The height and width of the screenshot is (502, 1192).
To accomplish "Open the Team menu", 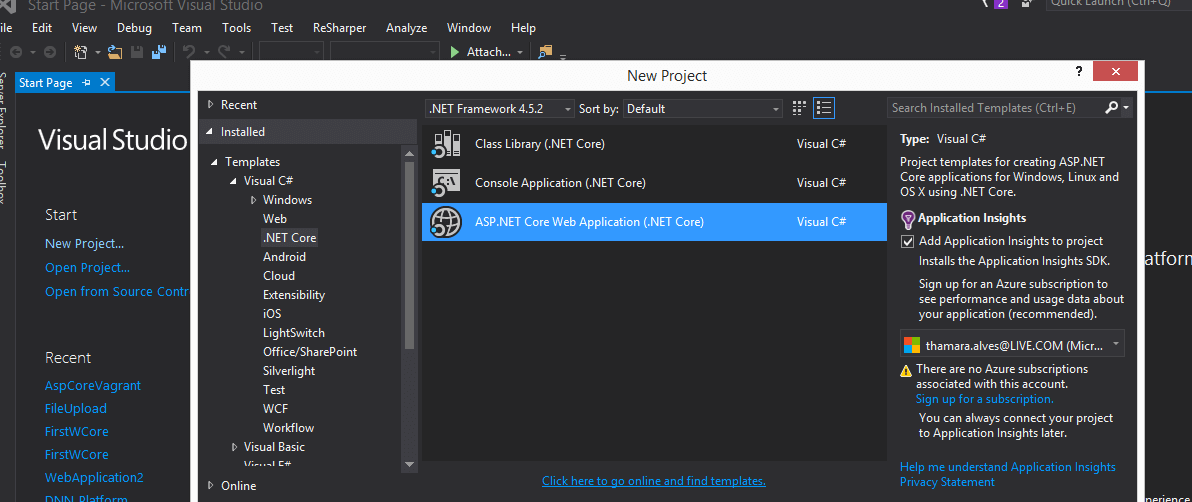I will (186, 27).
